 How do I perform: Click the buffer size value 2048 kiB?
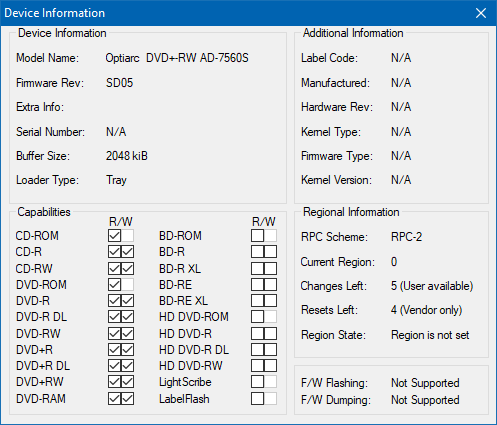click(127, 156)
